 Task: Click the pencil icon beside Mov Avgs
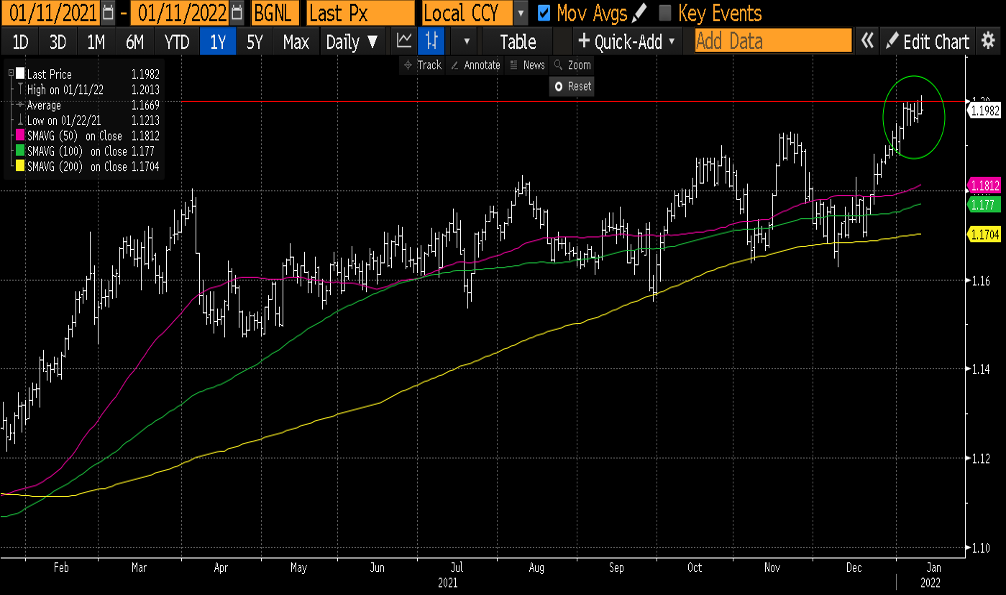[640, 13]
